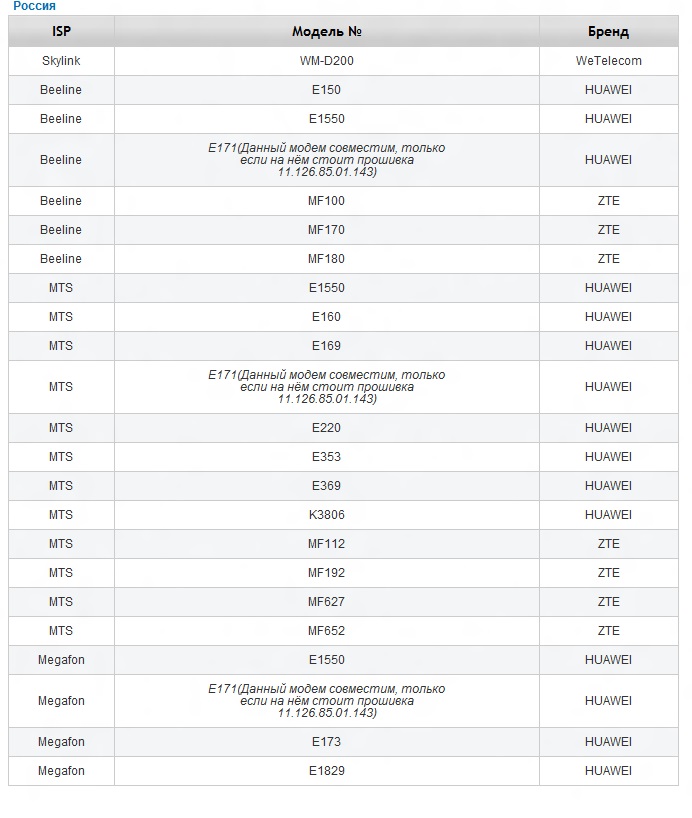692x818 pixels.
Task: Click the WeTelecom brand cell
Action: [x=608, y=61]
